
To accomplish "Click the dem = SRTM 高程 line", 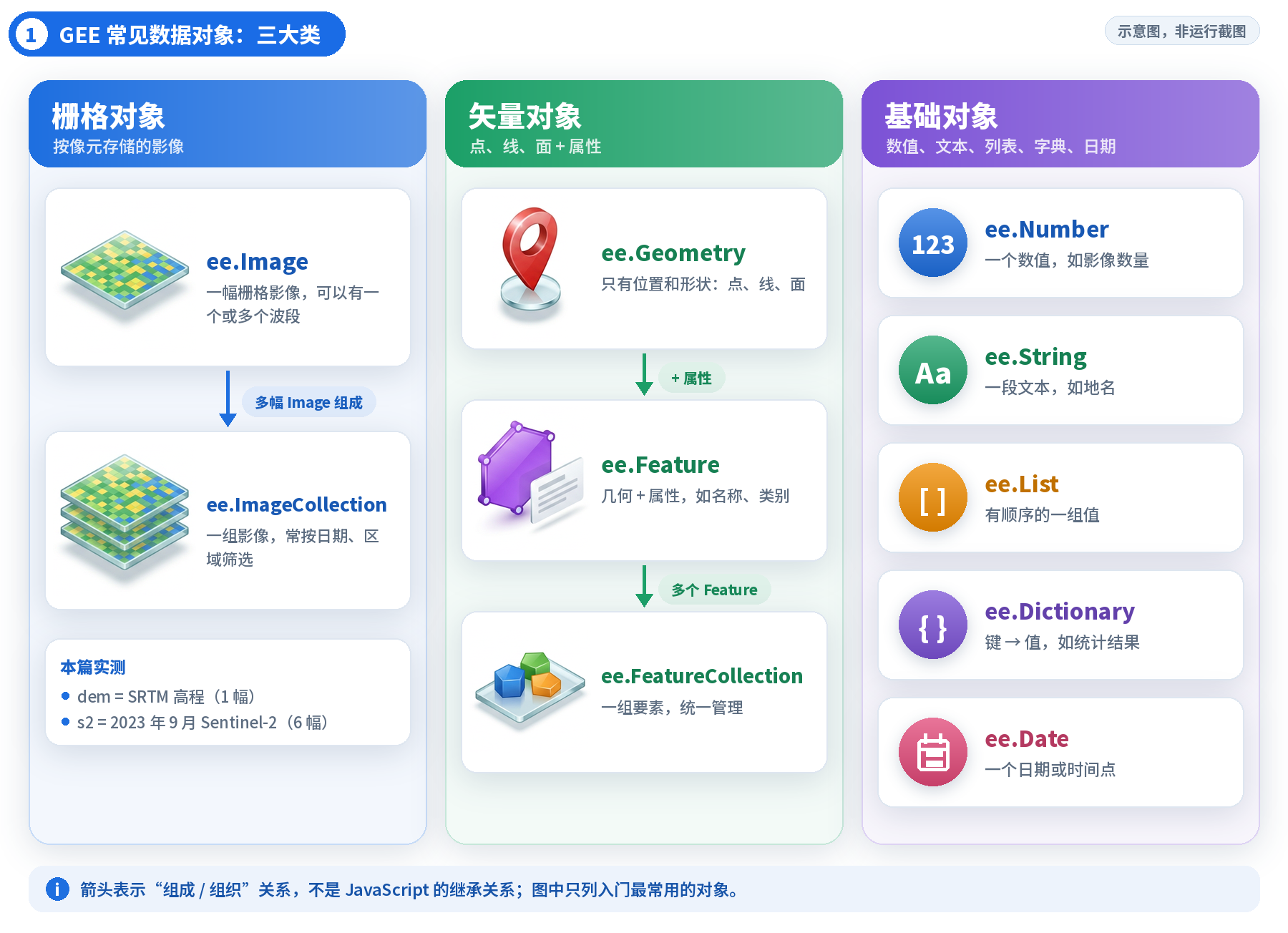I will (x=166, y=697).
